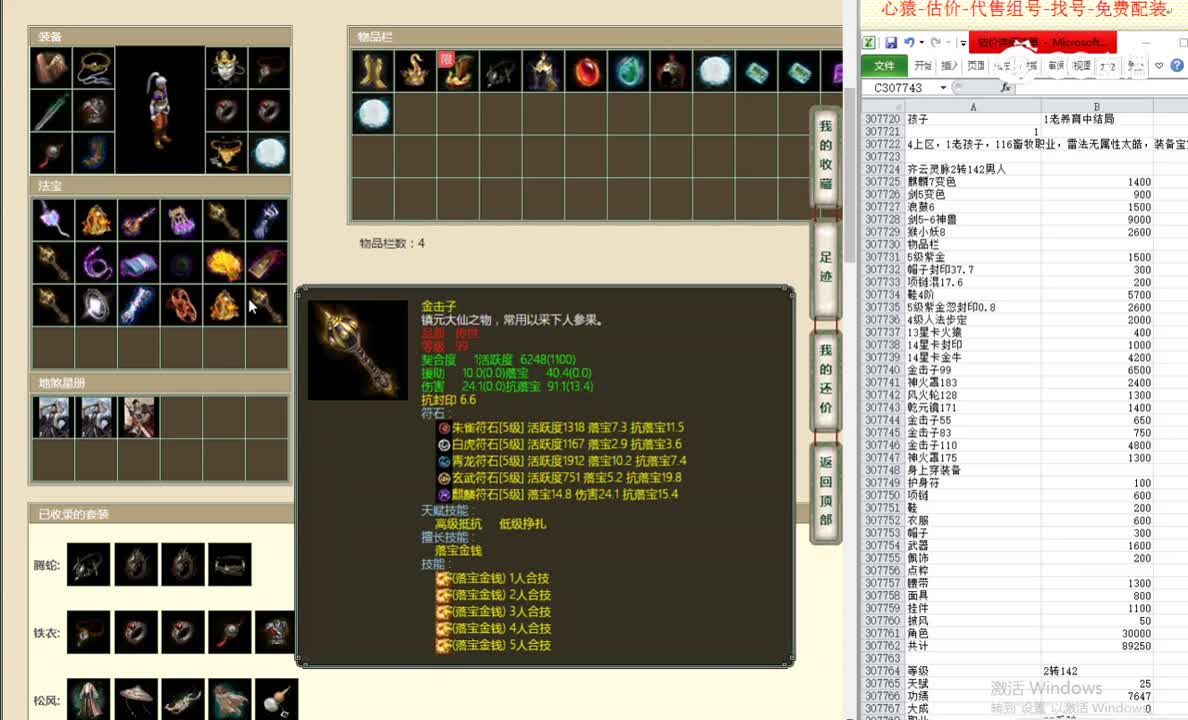Image resolution: width=1188 pixels, height=720 pixels.
Task: Click the red wind-fire wheel treasure icon
Action: pos(181,305)
